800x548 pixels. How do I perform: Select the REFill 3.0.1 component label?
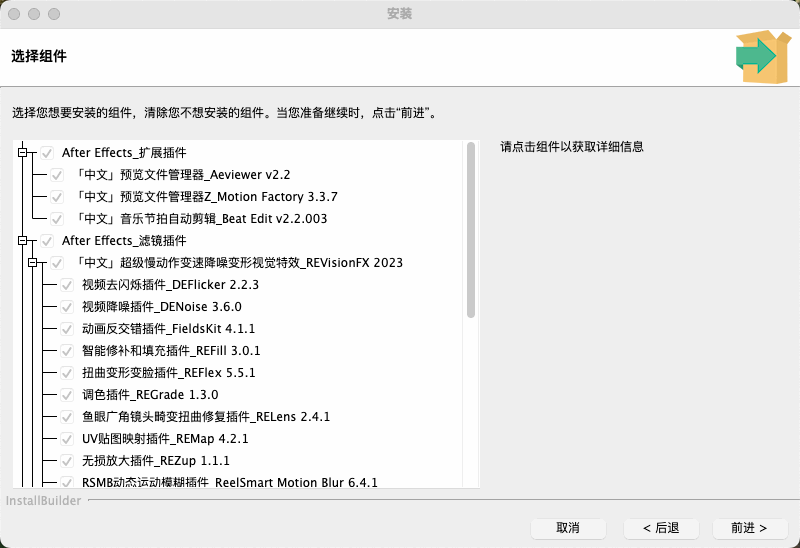coord(171,351)
